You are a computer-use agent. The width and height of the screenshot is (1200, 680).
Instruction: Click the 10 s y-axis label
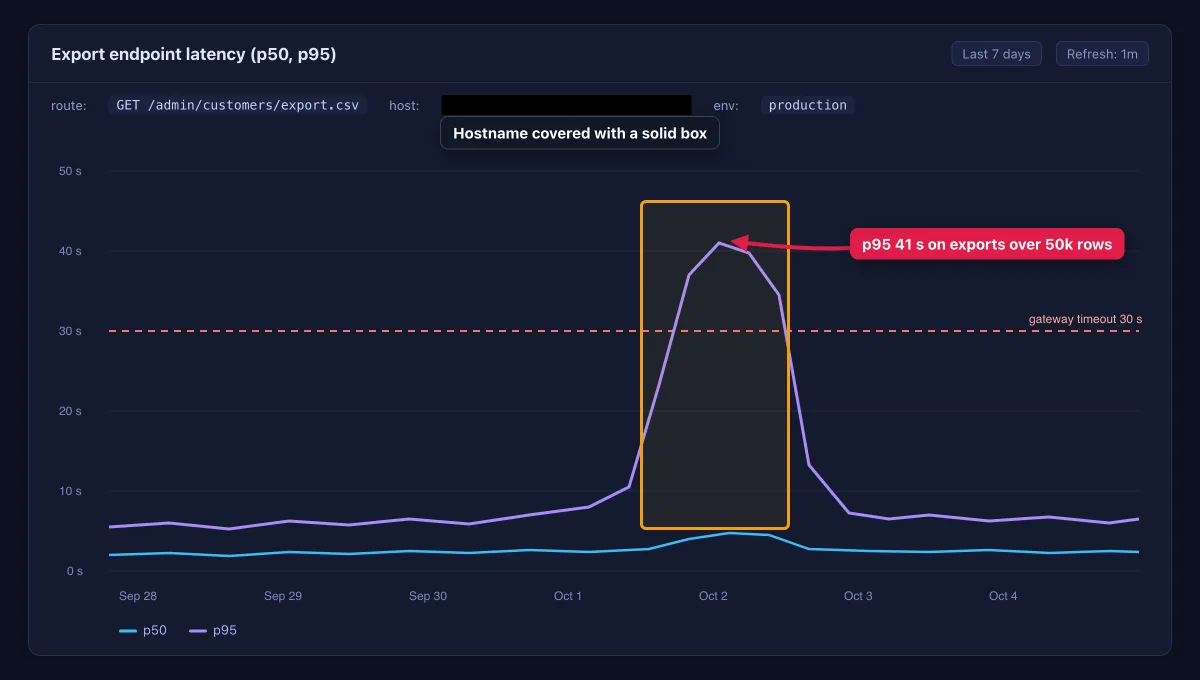pyautogui.click(x=70, y=491)
